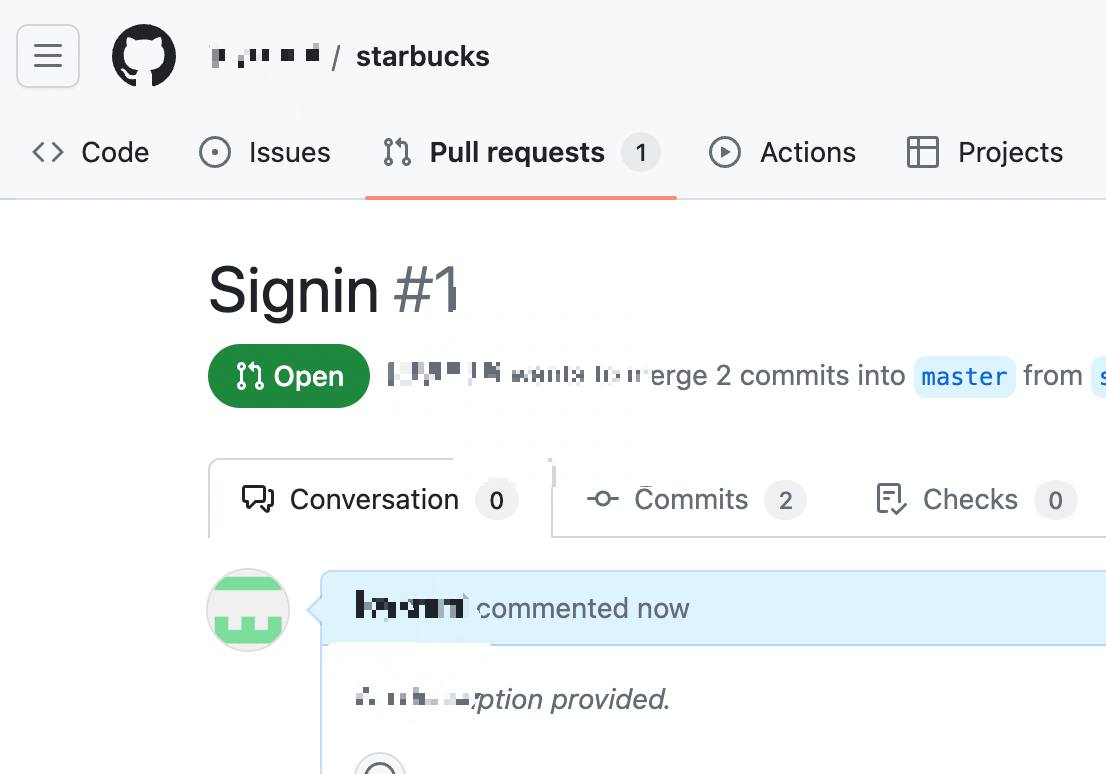Click the 'description provided' comment text
The width and height of the screenshot is (1106, 774).
(513, 699)
